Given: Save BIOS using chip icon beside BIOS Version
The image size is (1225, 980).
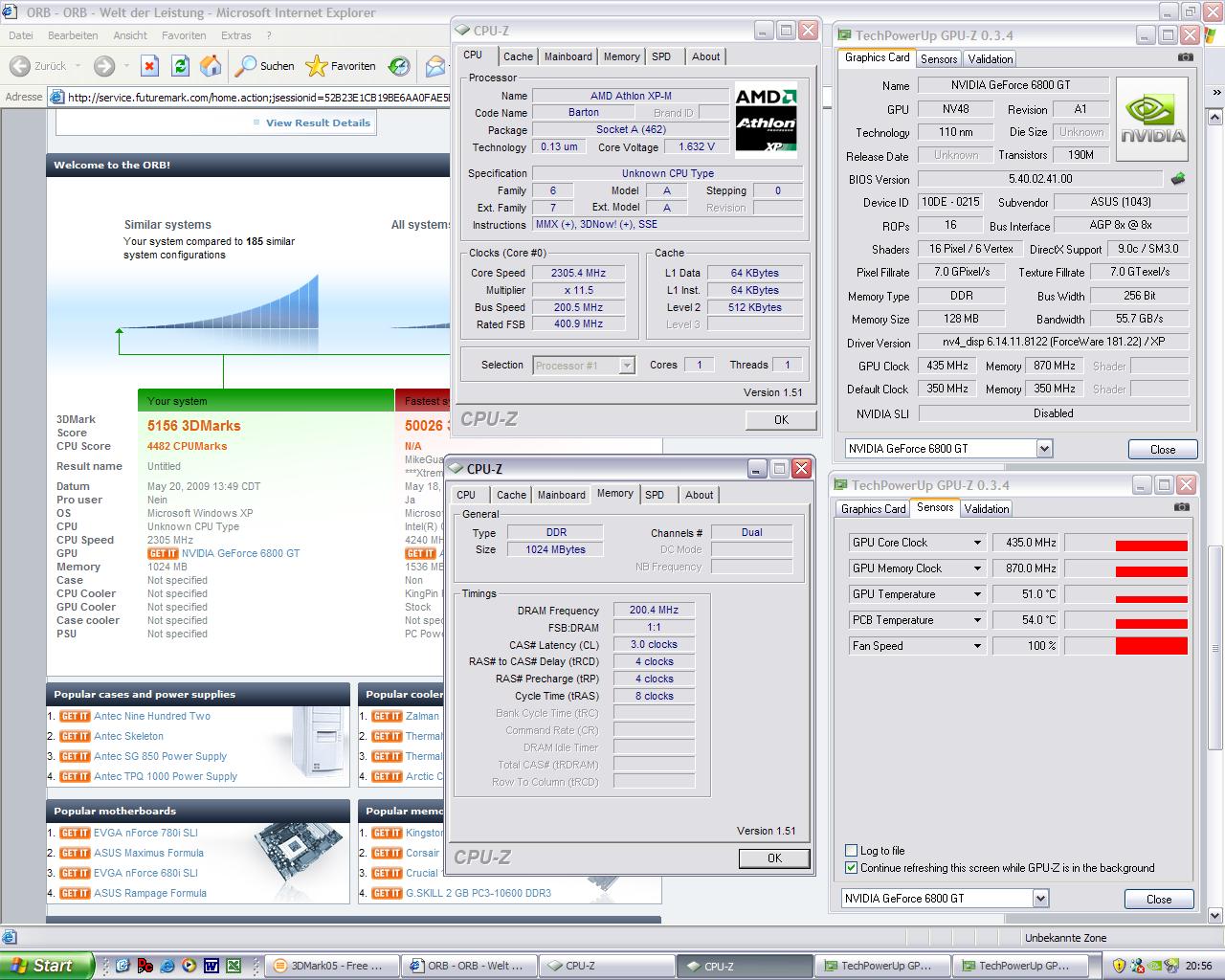Looking at the screenshot, I should coord(1178,179).
